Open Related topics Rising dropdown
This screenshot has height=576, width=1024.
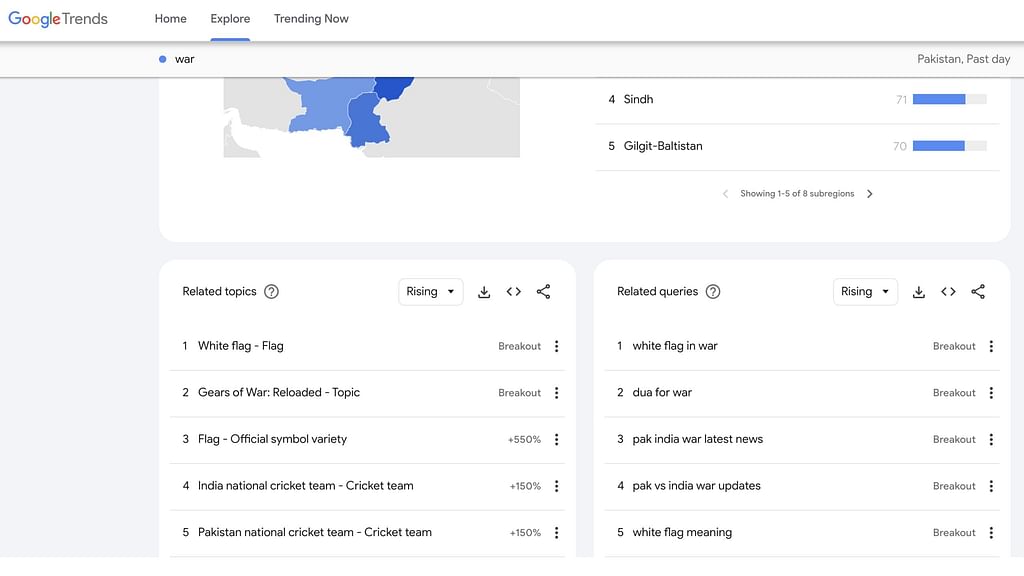tap(430, 292)
